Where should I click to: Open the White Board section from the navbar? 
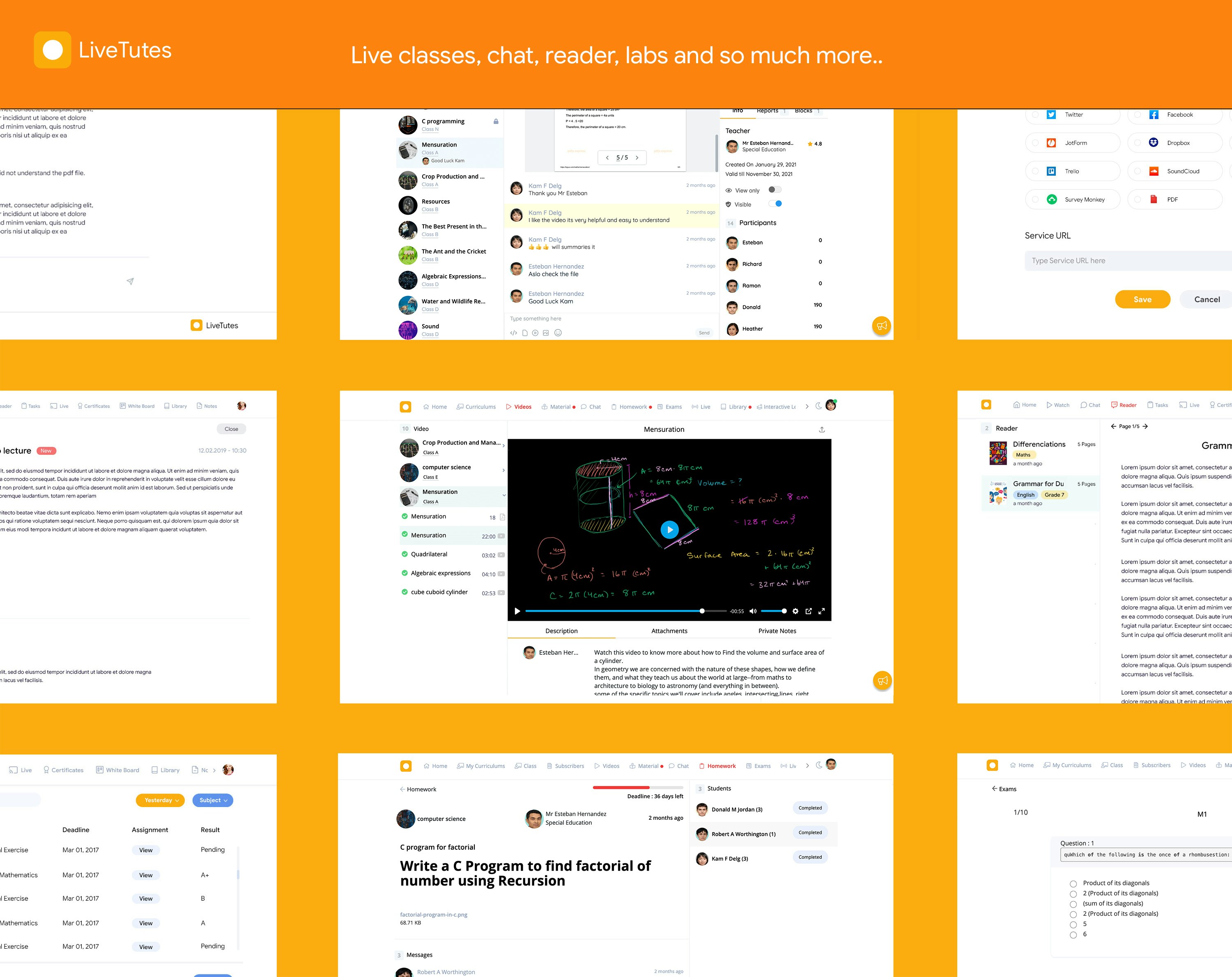pos(137,406)
